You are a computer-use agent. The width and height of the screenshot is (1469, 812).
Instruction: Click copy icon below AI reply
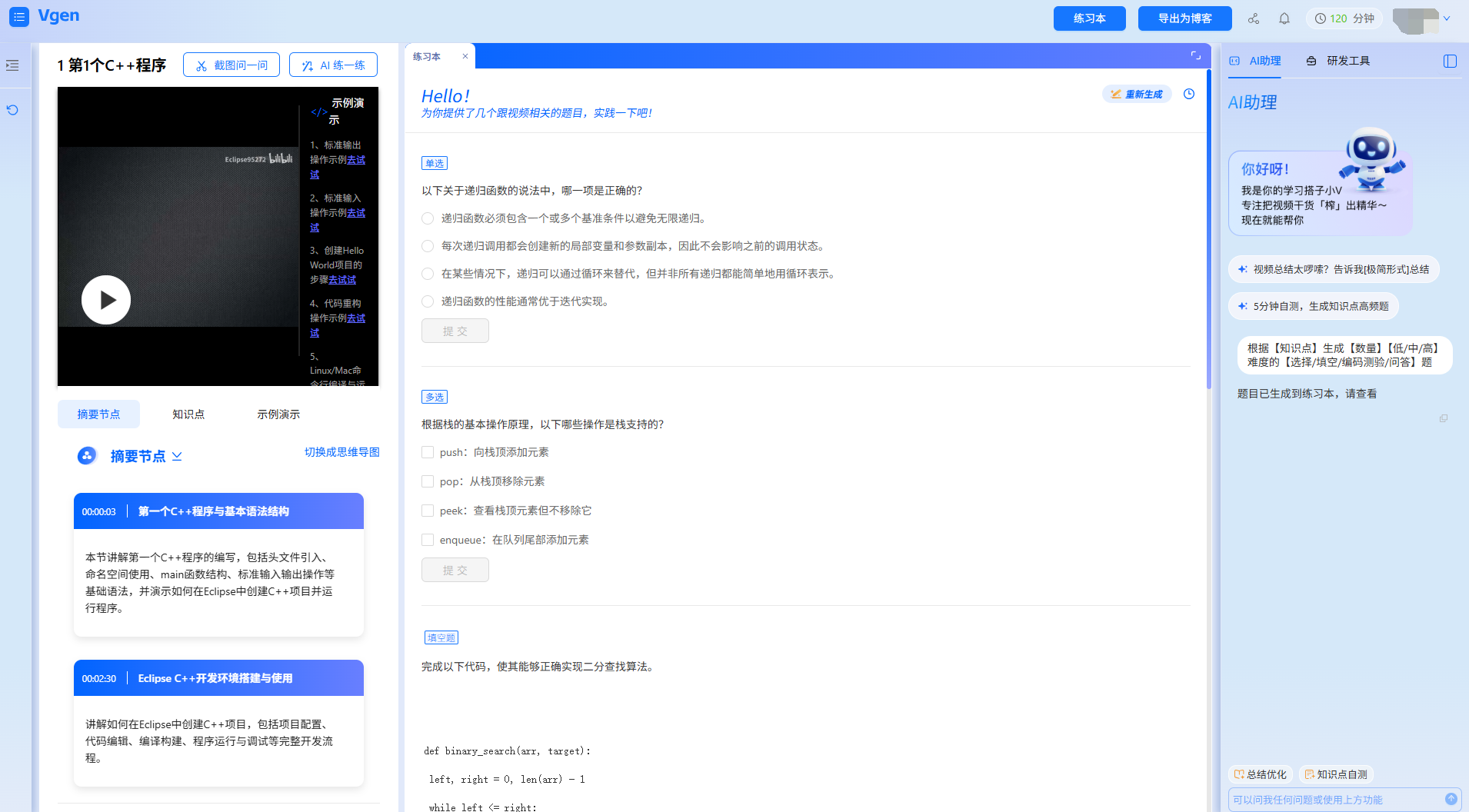click(x=1444, y=418)
